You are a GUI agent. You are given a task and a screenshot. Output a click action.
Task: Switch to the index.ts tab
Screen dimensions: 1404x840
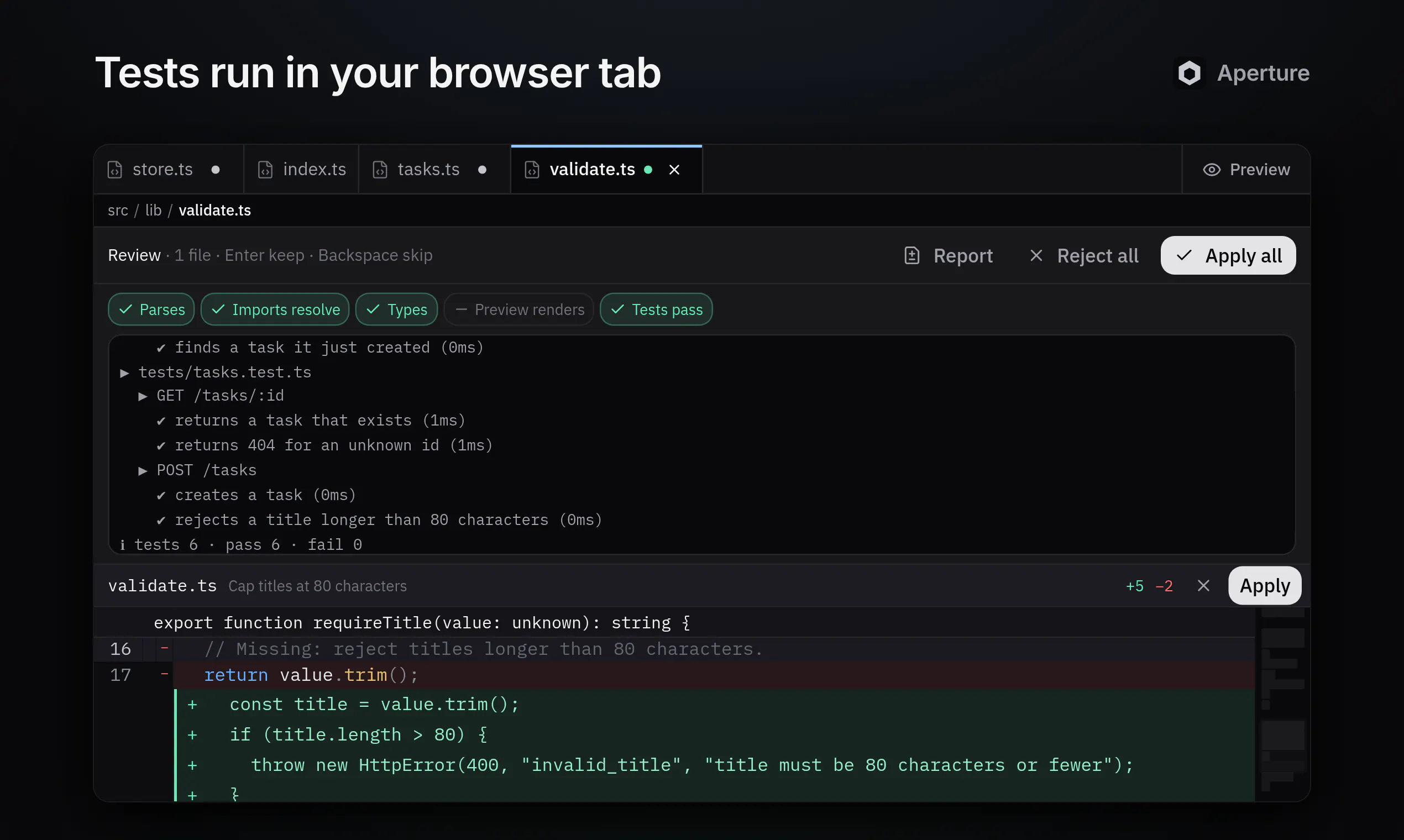point(301,169)
